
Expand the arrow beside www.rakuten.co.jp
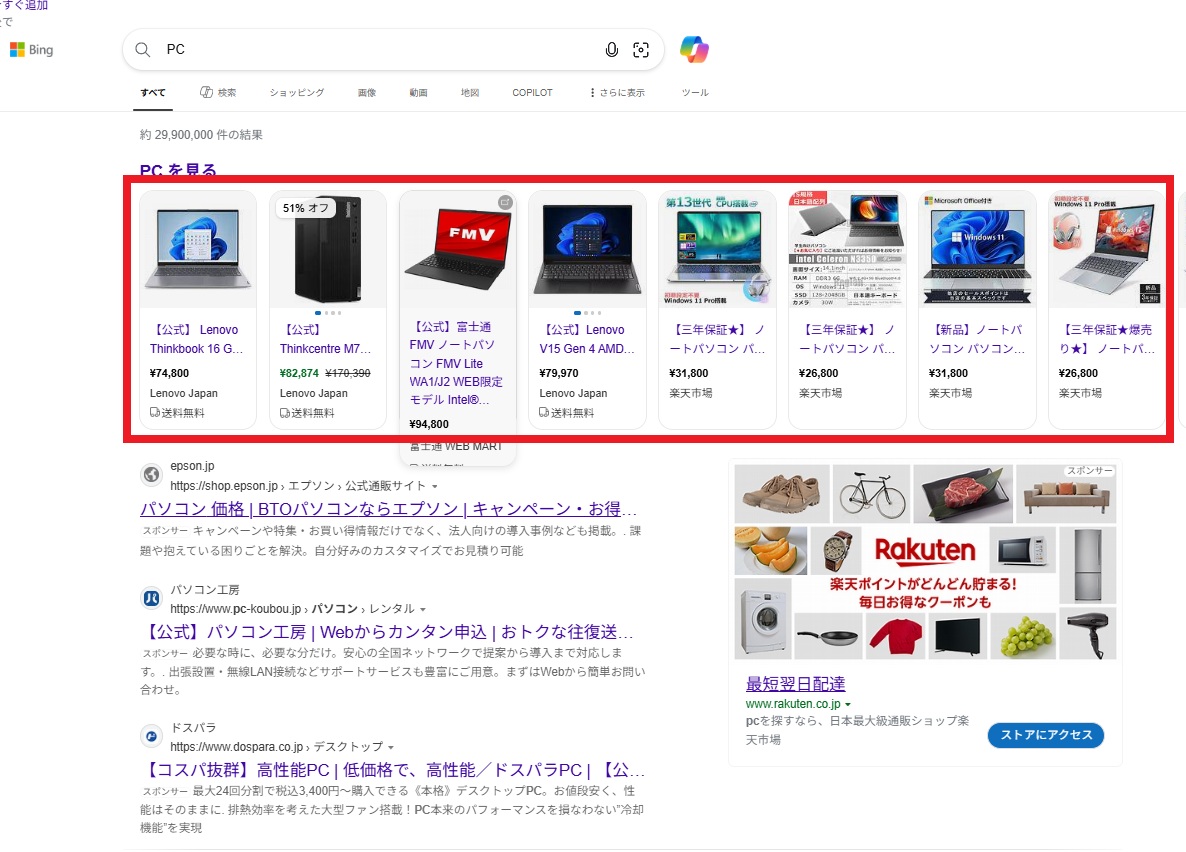pyautogui.click(x=848, y=704)
